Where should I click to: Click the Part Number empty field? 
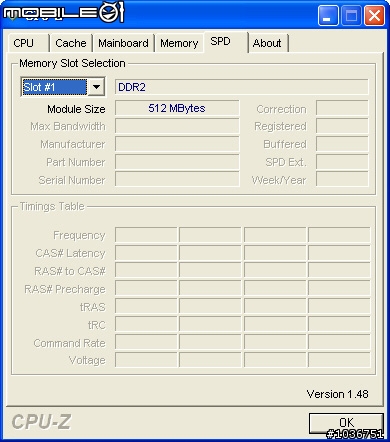pos(177,162)
